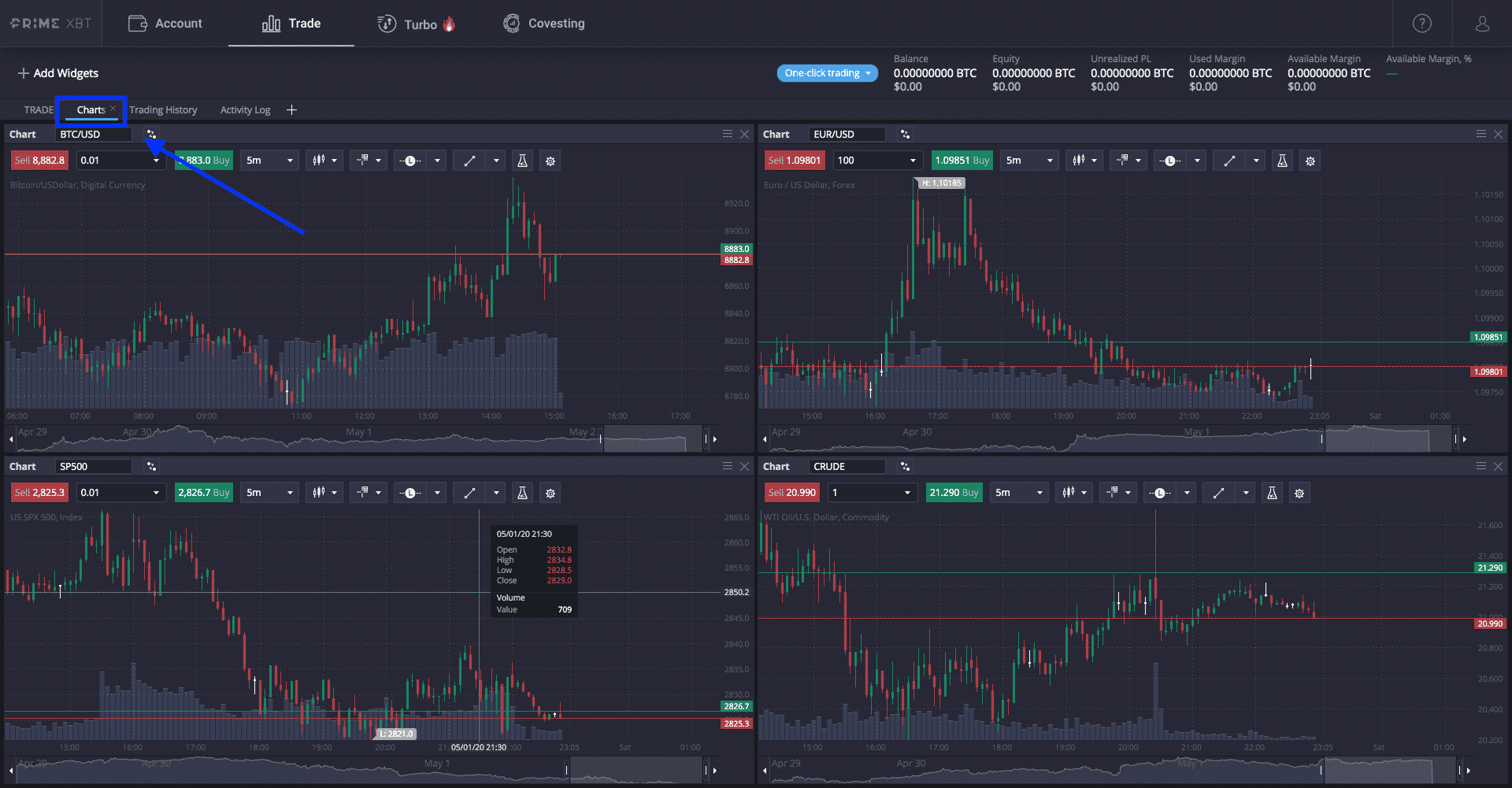Select the line drawing tool in CRUDE chart
The image size is (1512, 788).
point(1219,493)
